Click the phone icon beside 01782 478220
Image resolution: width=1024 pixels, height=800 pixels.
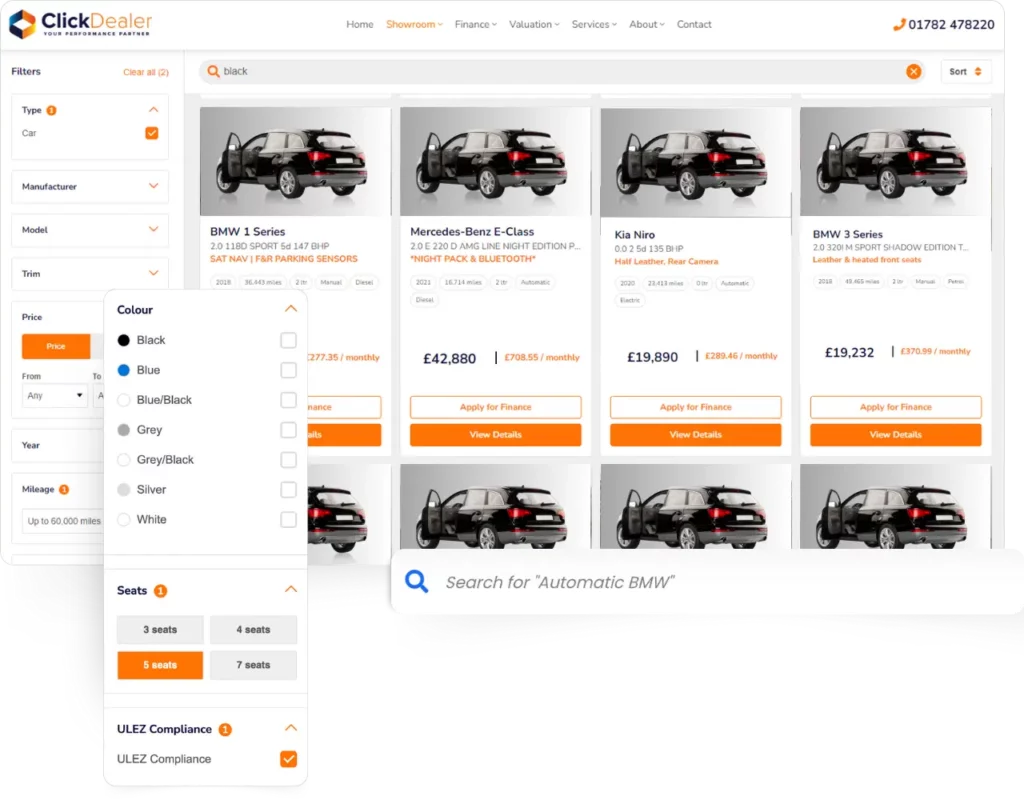(899, 24)
